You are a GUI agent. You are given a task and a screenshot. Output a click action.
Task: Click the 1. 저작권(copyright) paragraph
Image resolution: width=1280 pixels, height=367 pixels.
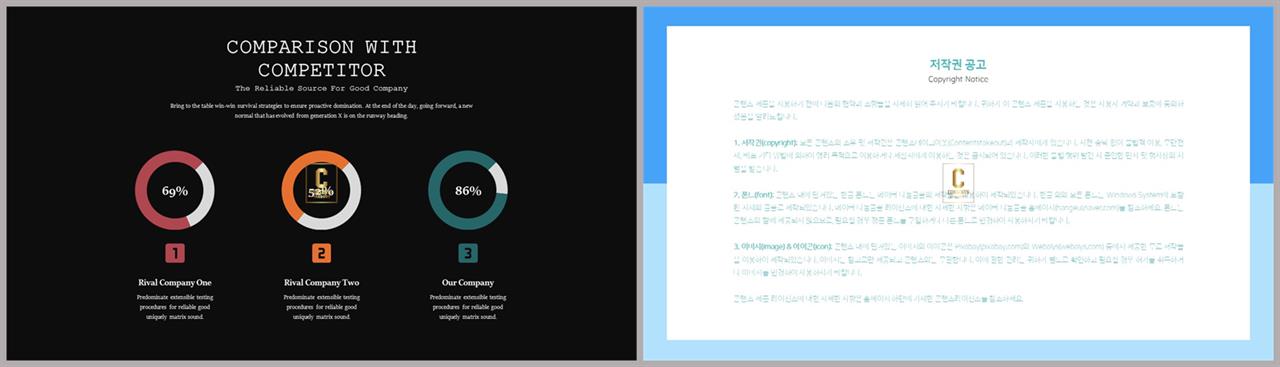tap(959, 156)
